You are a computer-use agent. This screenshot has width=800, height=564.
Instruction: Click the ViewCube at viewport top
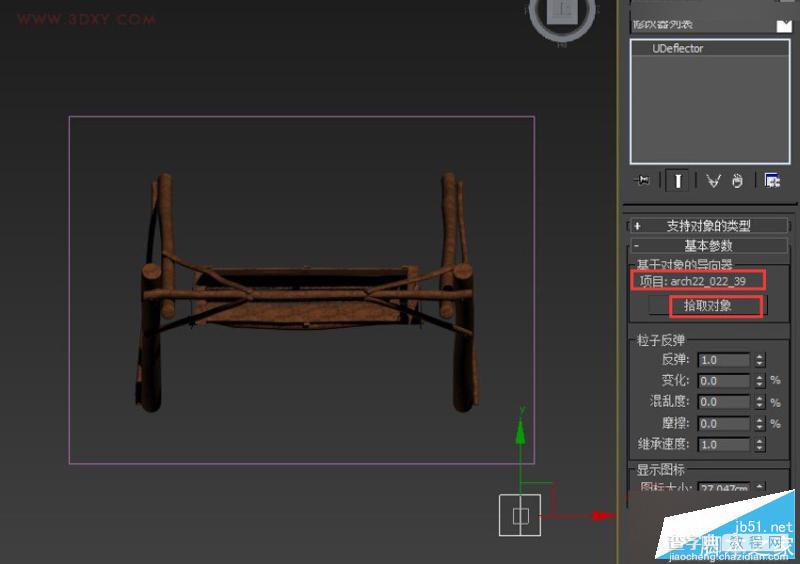tap(562, 14)
